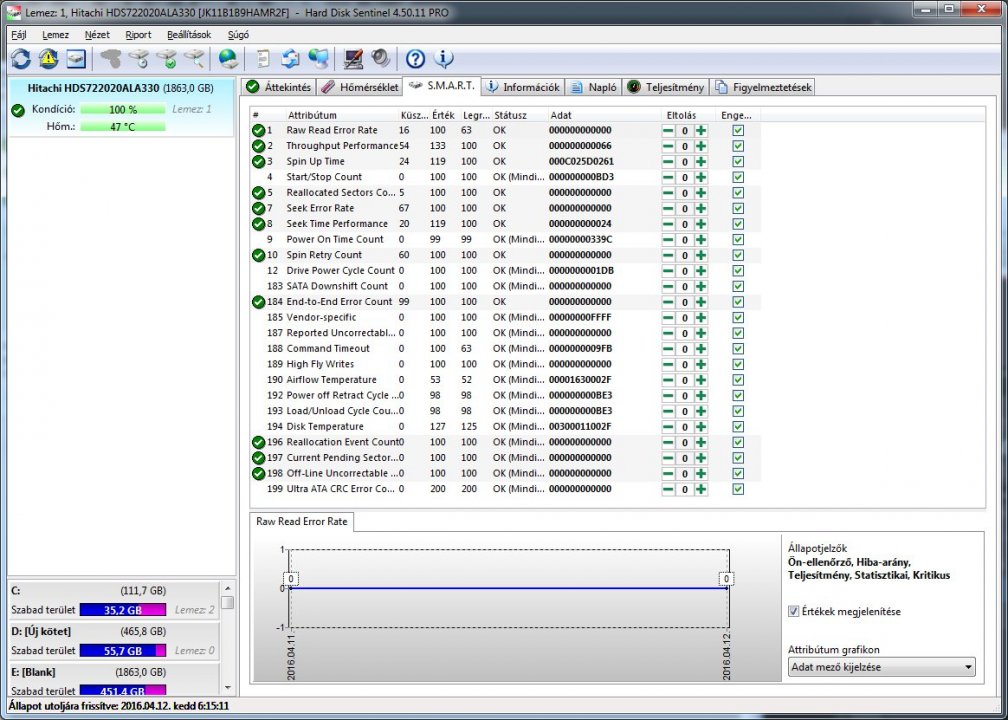
Task: Open the Fájl menu
Action: point(19,35)
